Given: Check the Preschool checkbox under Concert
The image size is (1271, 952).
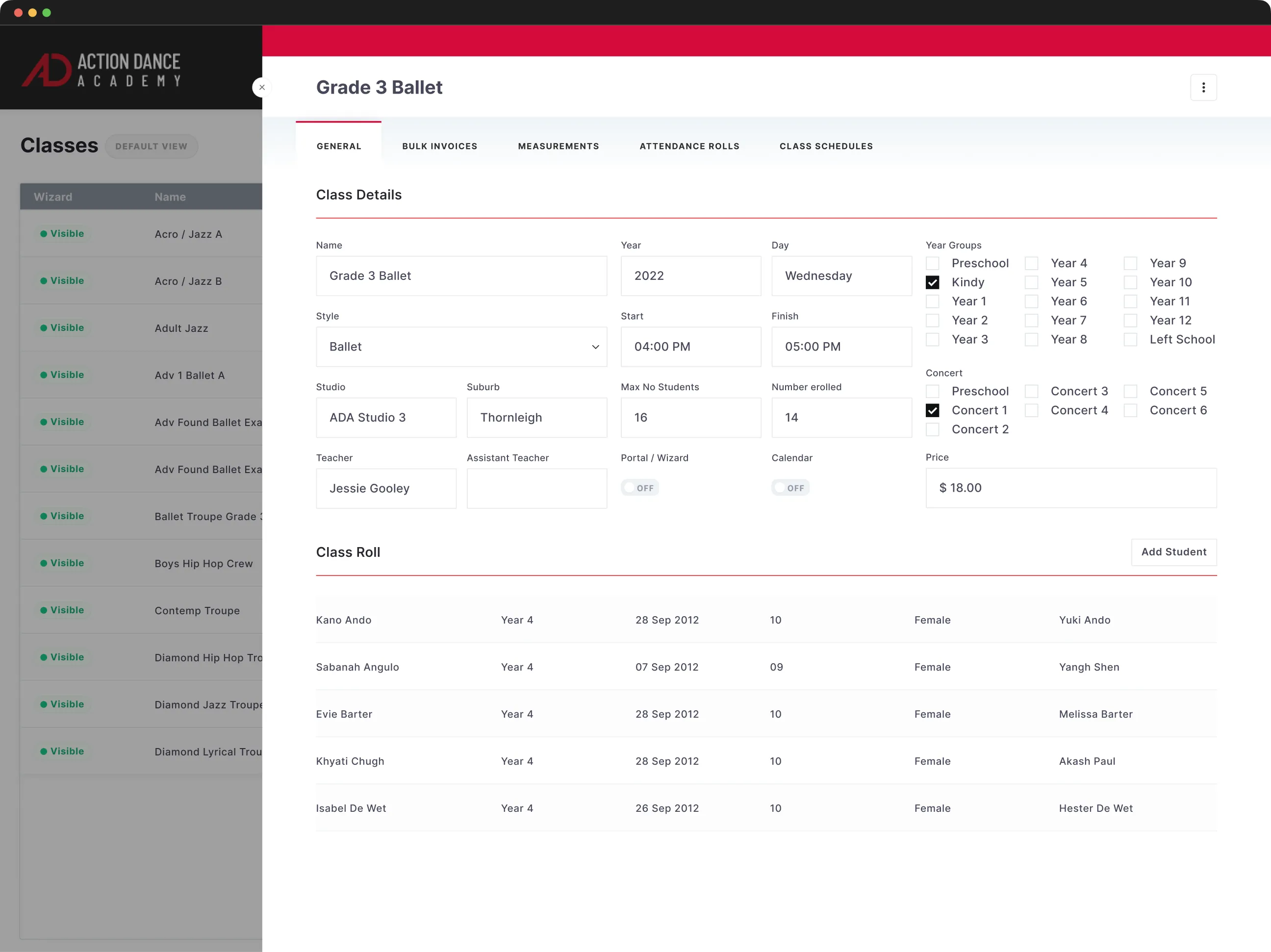Looking at the screenshot, I should pyautogui.click(x=933, y=391).
